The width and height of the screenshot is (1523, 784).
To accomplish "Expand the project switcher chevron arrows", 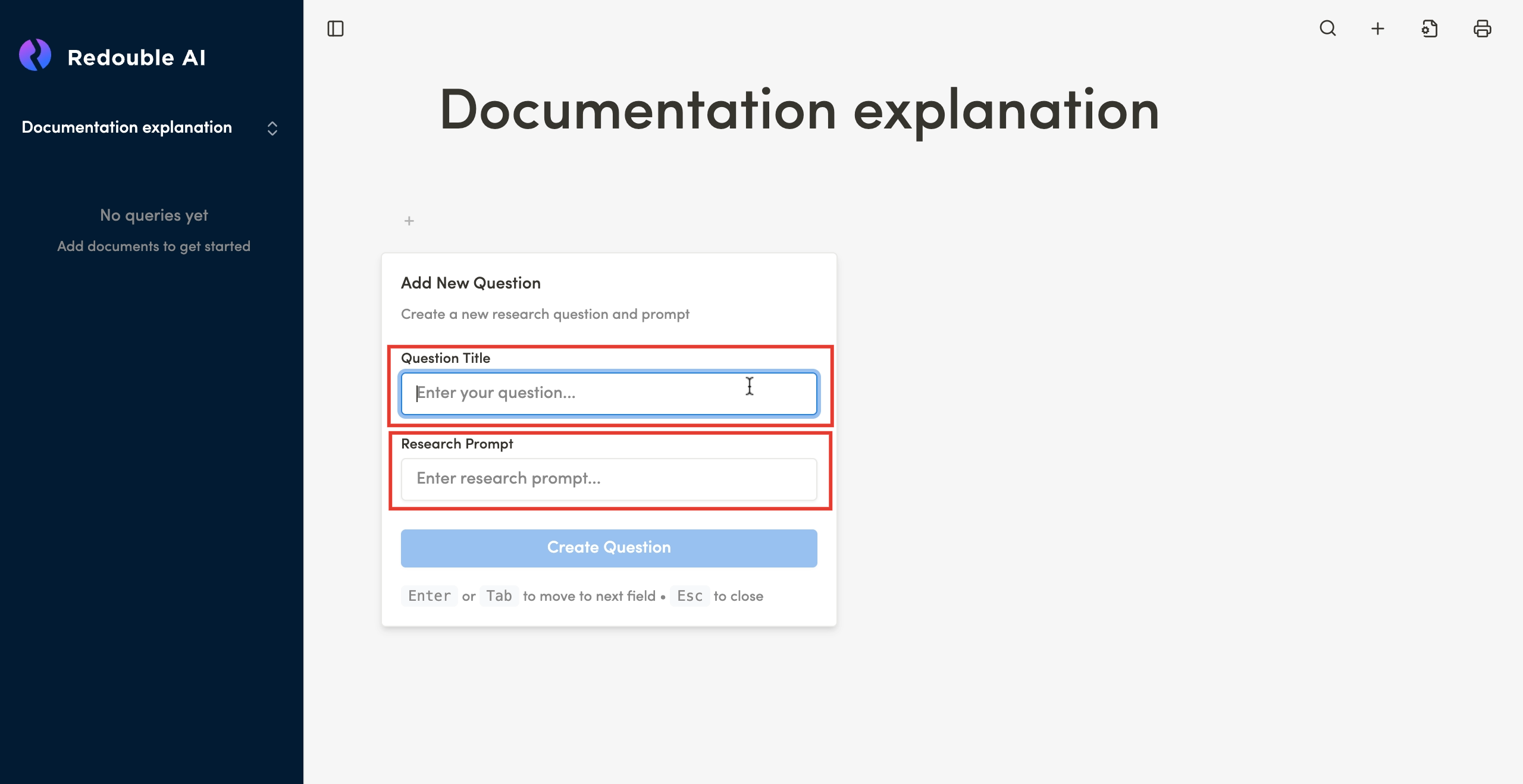I will pyautogui.click(x=272, y=128).
